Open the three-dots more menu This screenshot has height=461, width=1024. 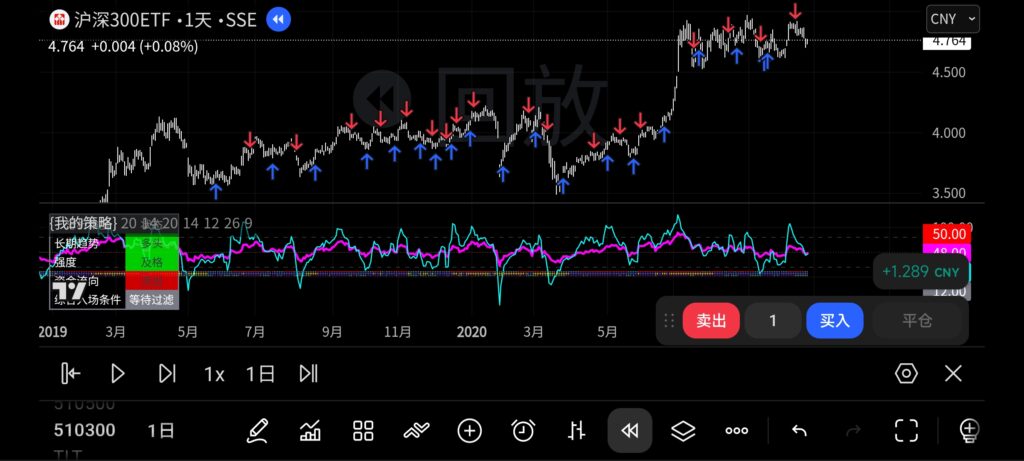[736, 431]
